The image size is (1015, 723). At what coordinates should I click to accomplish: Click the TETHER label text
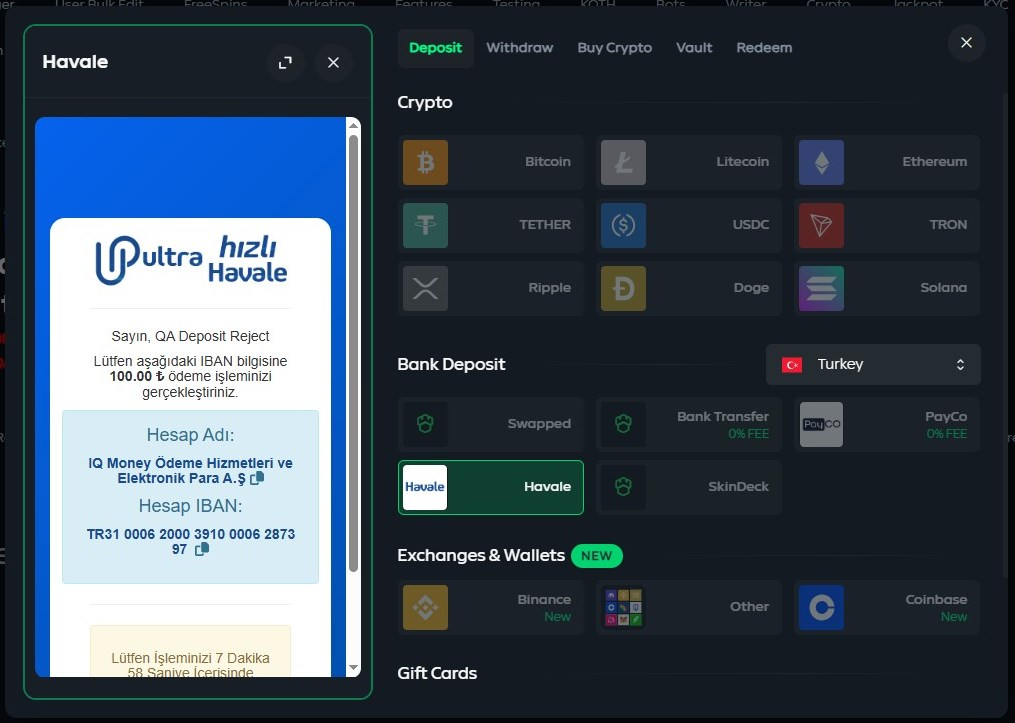tap(545, 225)
